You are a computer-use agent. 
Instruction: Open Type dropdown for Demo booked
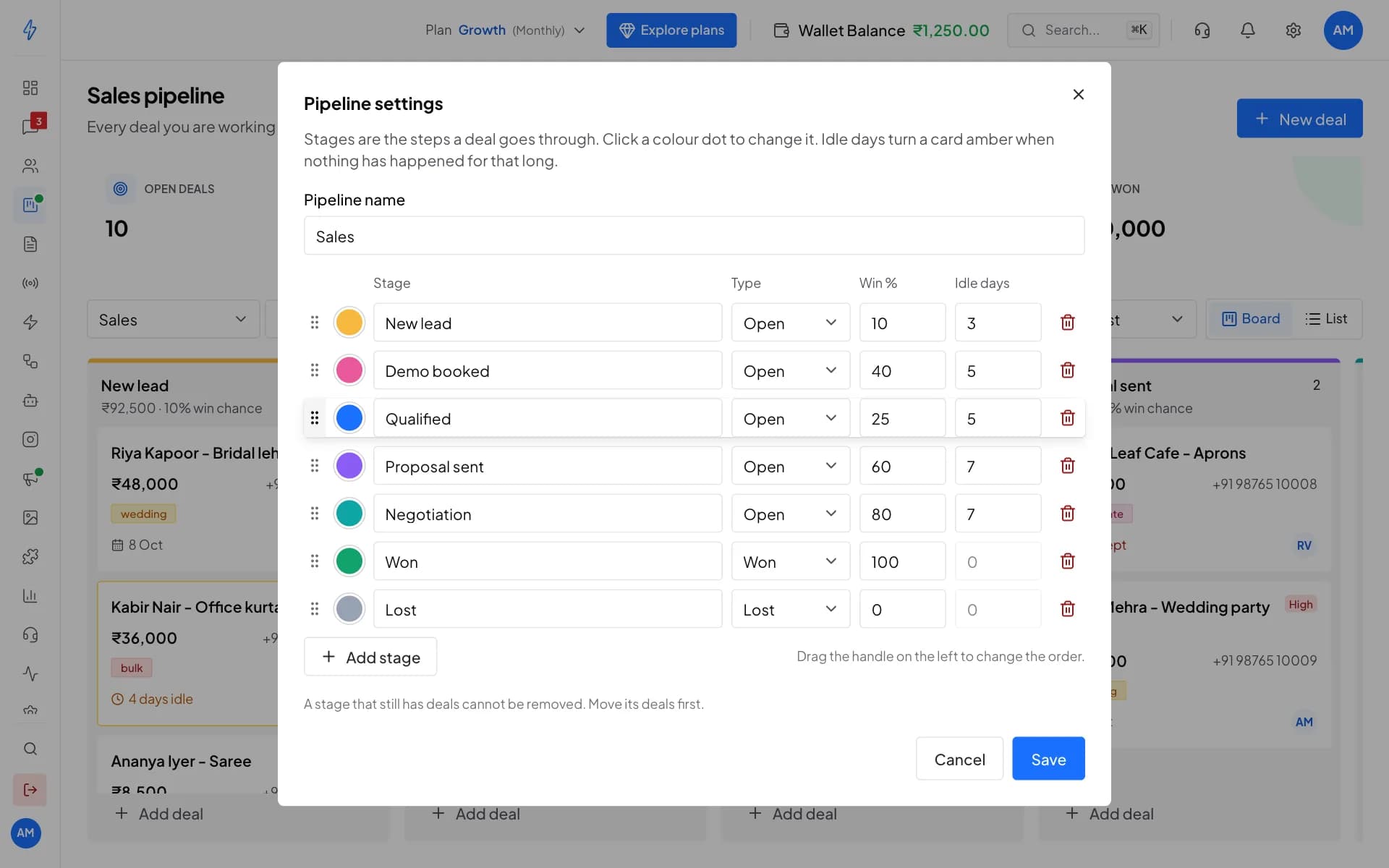[791, 370]
